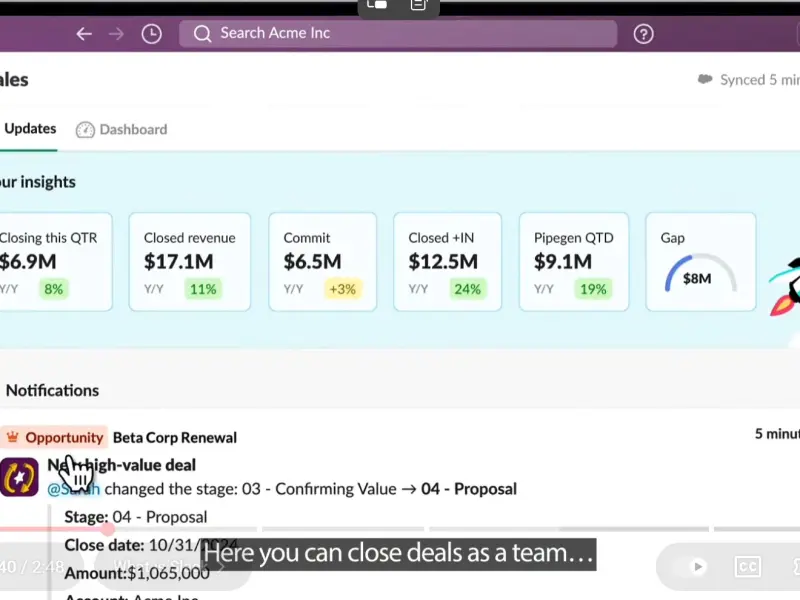Select the Updates tab
The height and width of the screenshot is (600, 800).
click(30, 129)
